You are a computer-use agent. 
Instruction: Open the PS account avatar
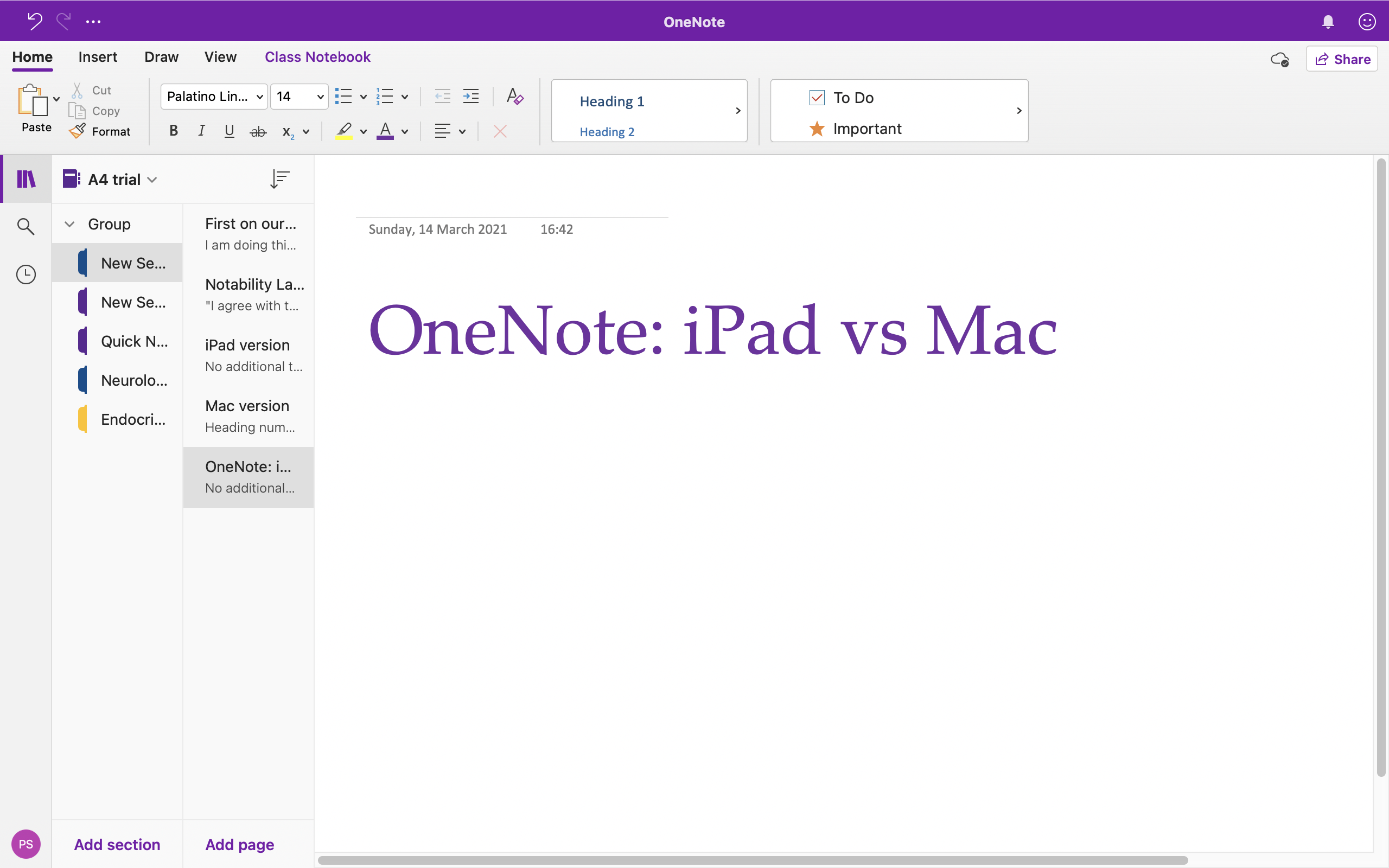[26, 844]
